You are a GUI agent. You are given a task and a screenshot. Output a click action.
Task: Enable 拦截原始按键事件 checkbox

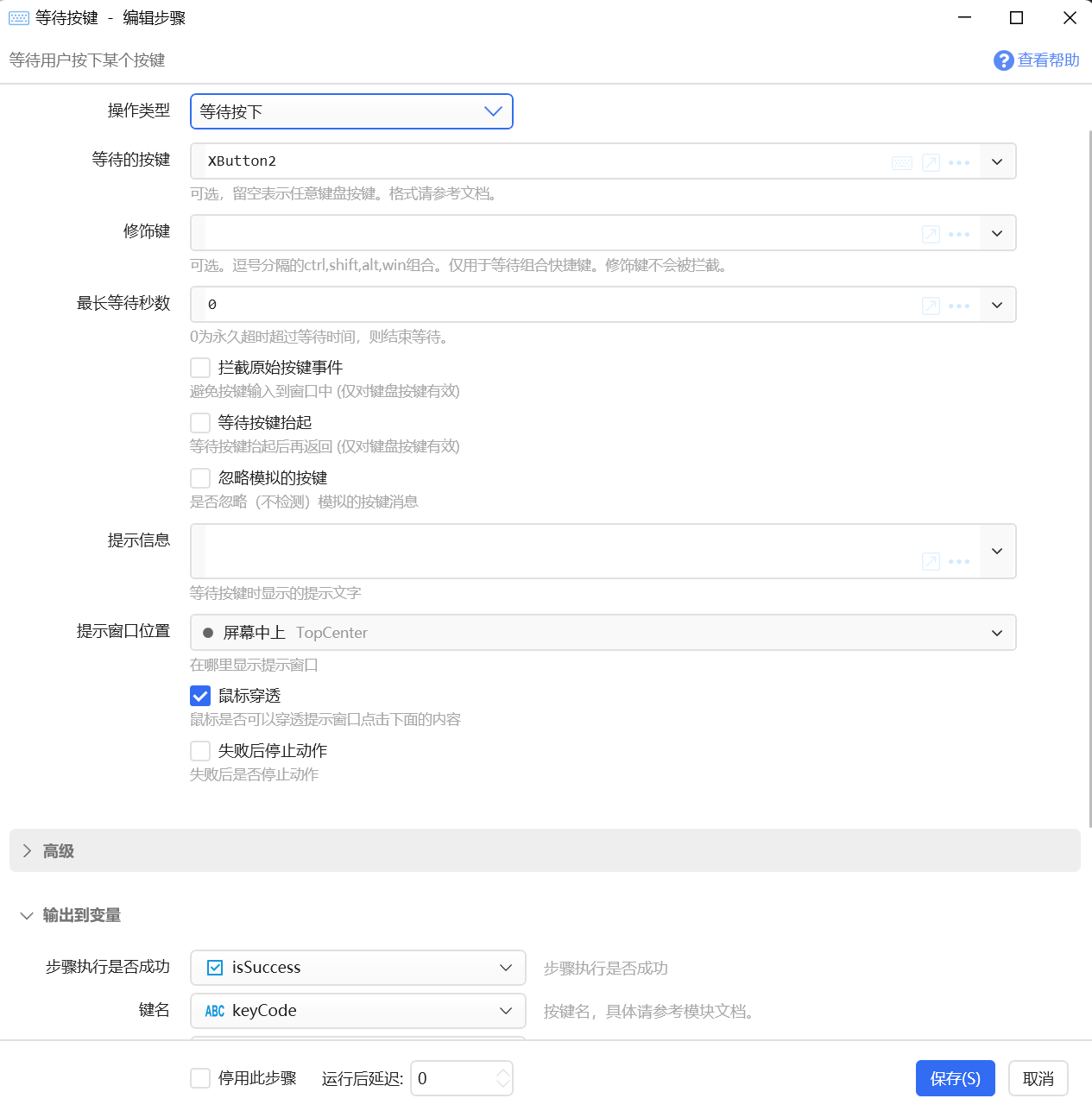tap(200, 368)
